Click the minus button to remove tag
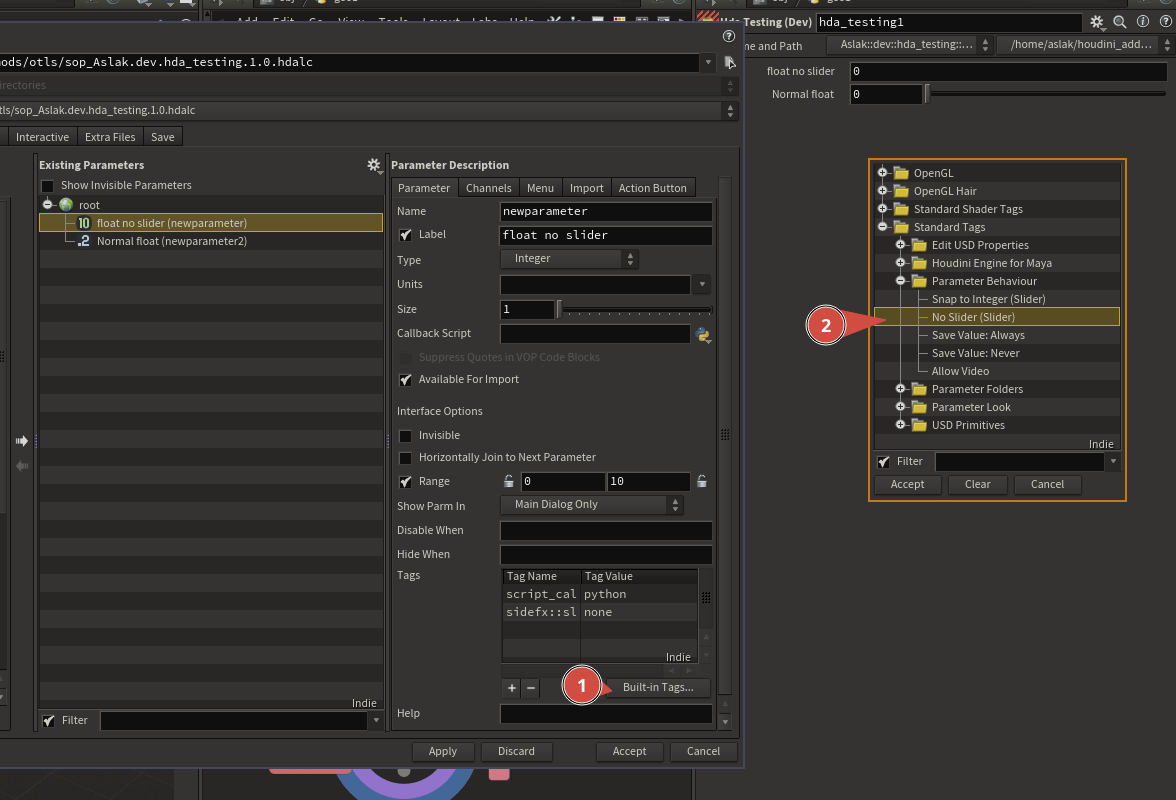 click(531, 688)
